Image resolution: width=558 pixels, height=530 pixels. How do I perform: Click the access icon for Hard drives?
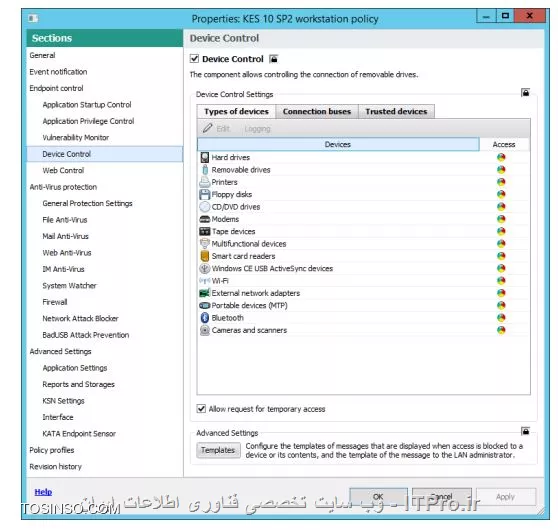point(501,157)
